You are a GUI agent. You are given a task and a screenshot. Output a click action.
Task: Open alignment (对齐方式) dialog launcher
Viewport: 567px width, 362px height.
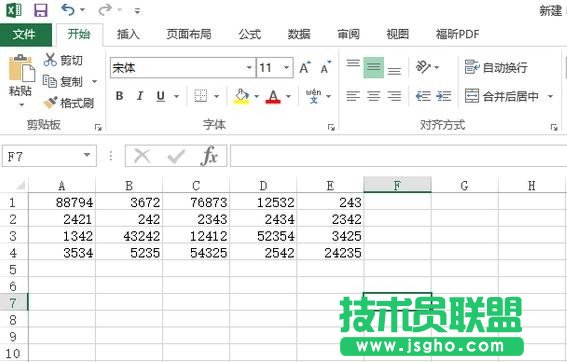[554, 127]
